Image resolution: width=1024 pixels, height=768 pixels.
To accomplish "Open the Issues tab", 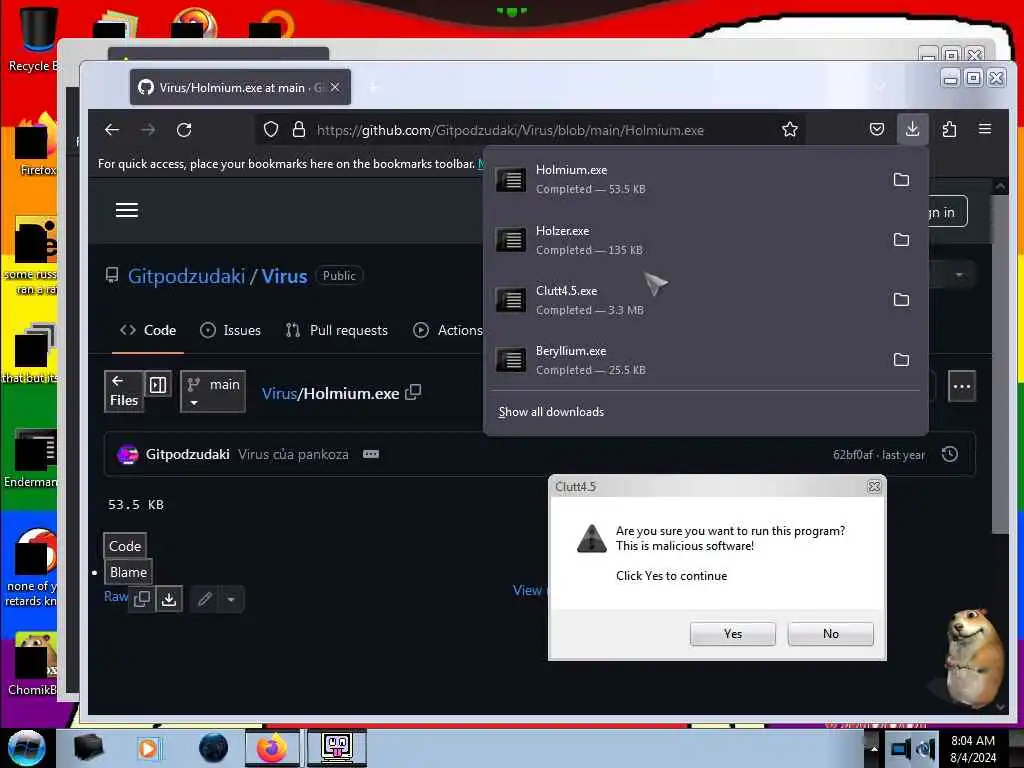I will pyautogui.click(x=231, y=330).
